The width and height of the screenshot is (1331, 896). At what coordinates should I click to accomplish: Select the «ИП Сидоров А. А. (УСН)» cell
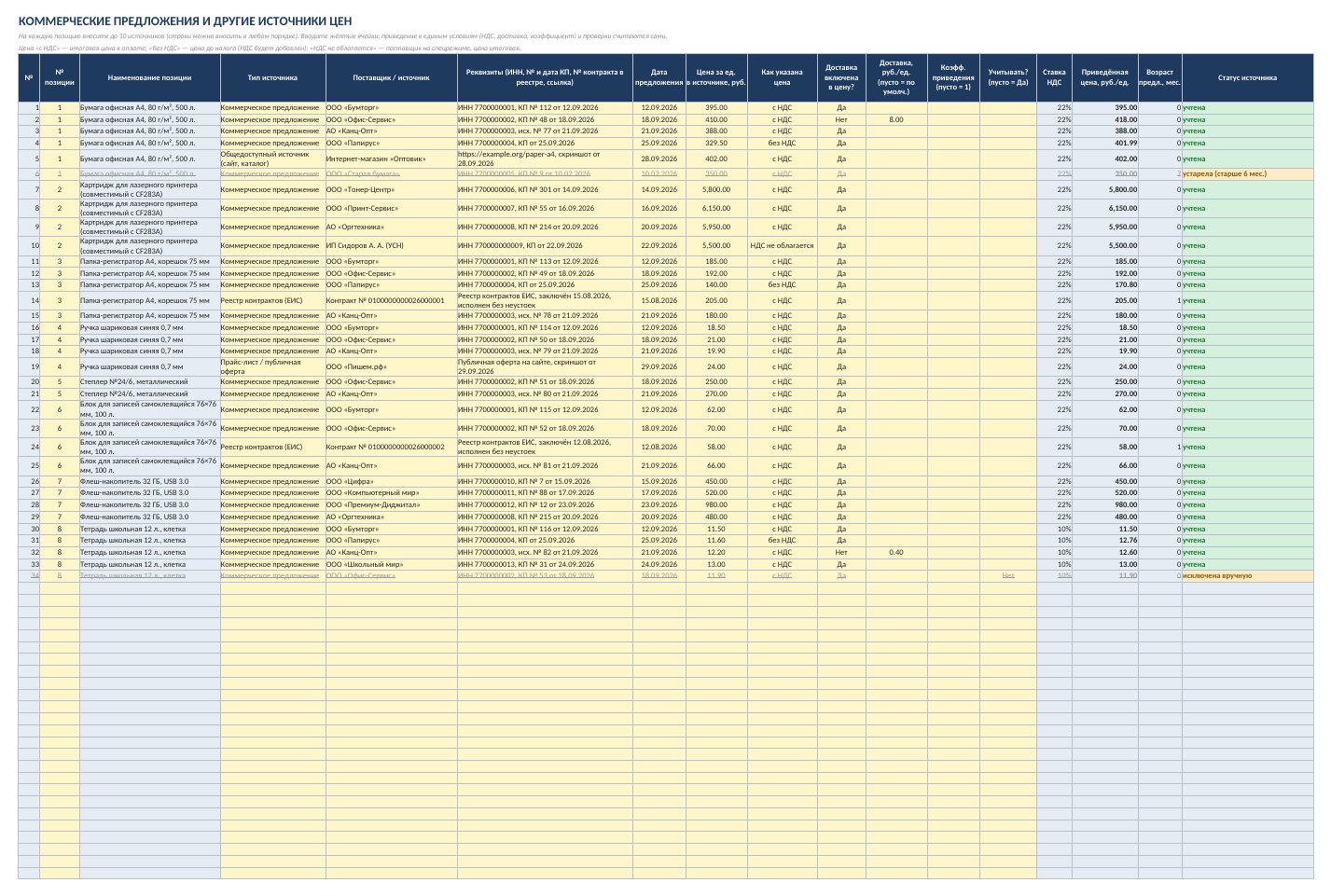391,245
